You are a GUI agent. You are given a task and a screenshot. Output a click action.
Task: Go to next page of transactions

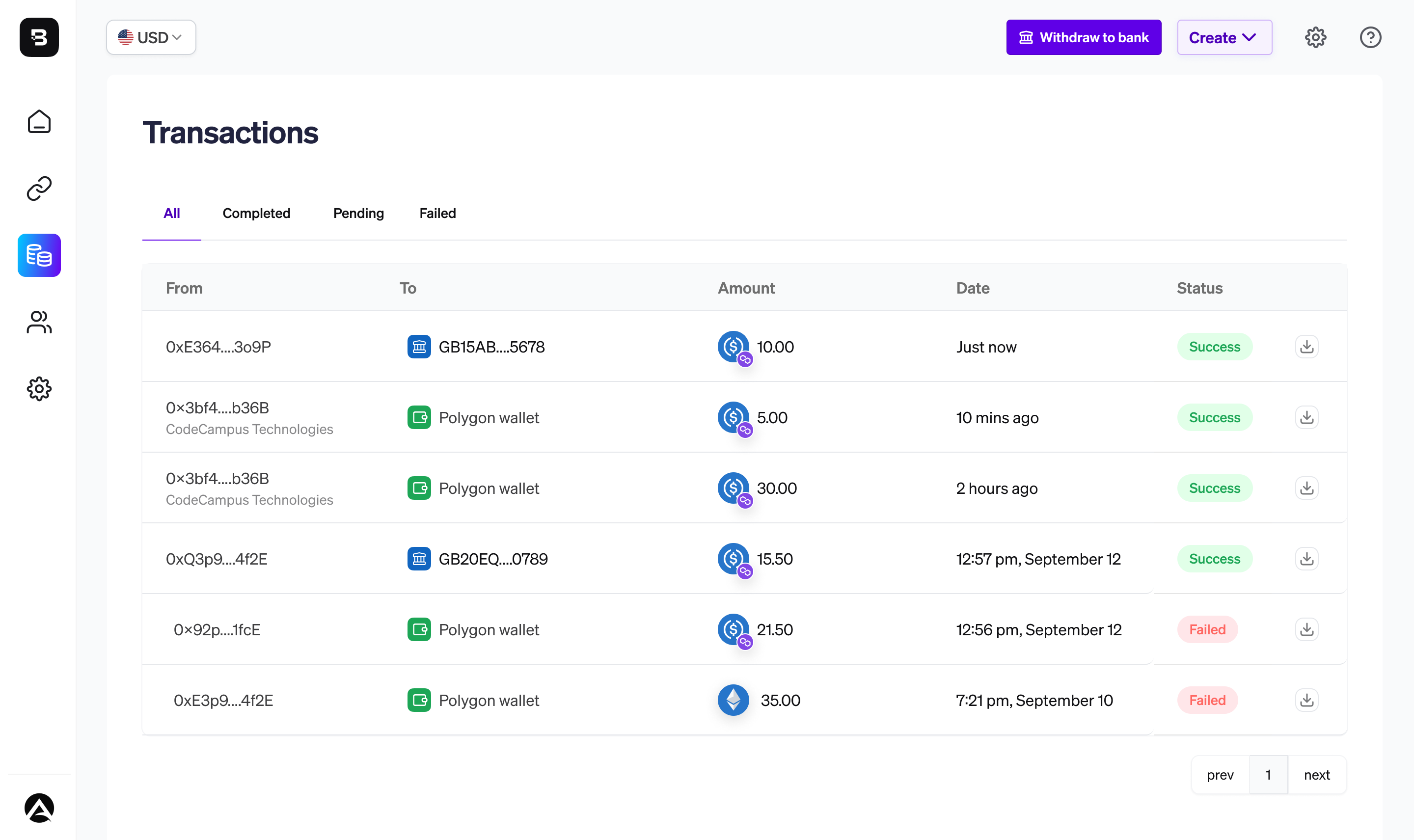pos(1316,775)
